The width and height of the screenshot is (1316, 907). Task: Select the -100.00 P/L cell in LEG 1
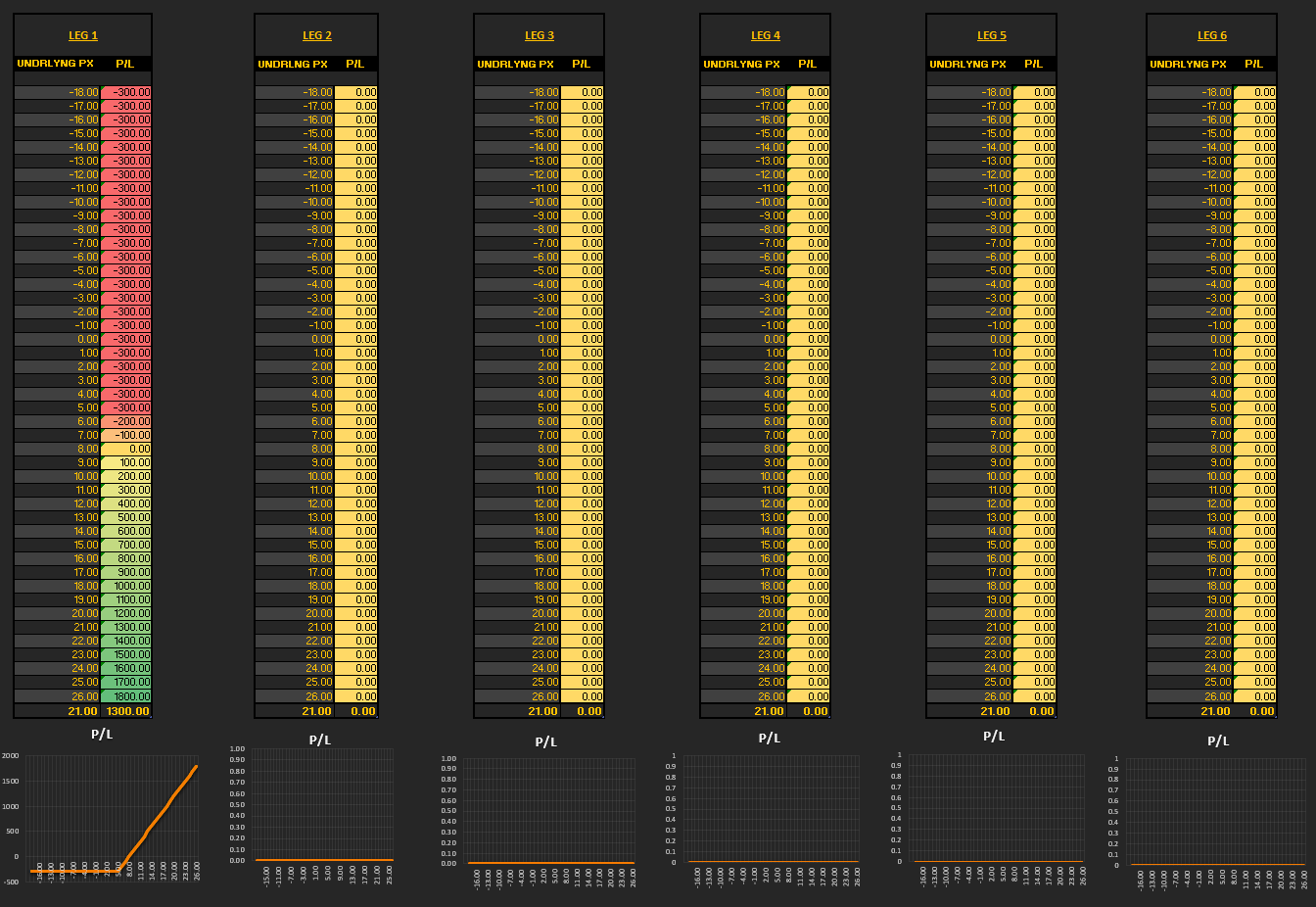(126, 435)
